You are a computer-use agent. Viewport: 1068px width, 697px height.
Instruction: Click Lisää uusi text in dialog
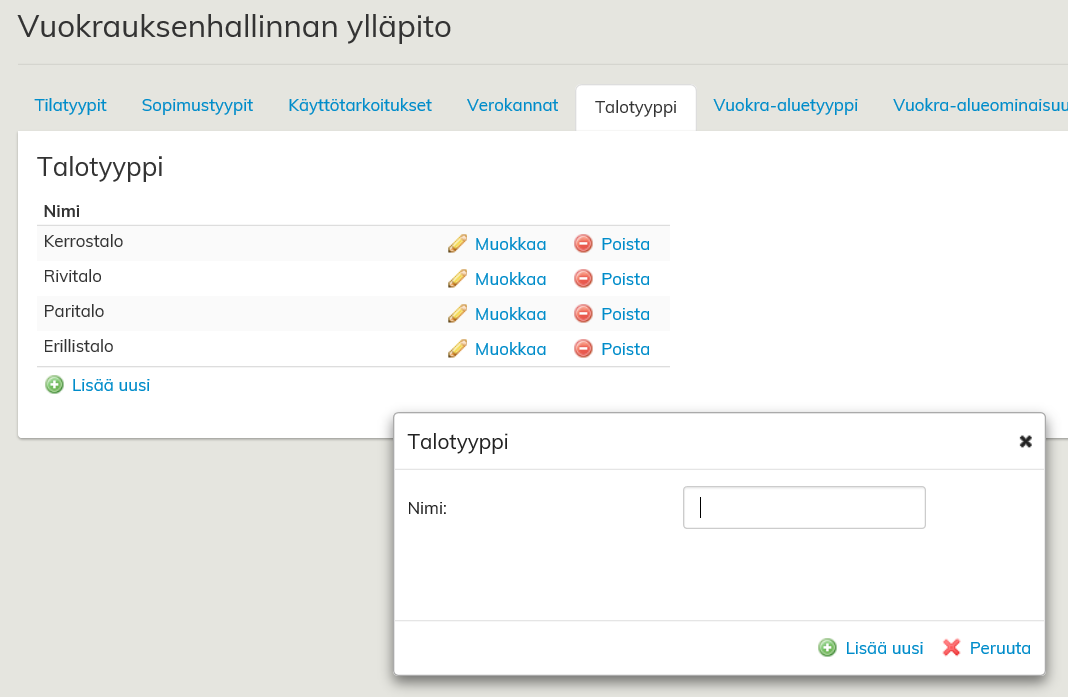pyautogui.click(x=884, y=648)
